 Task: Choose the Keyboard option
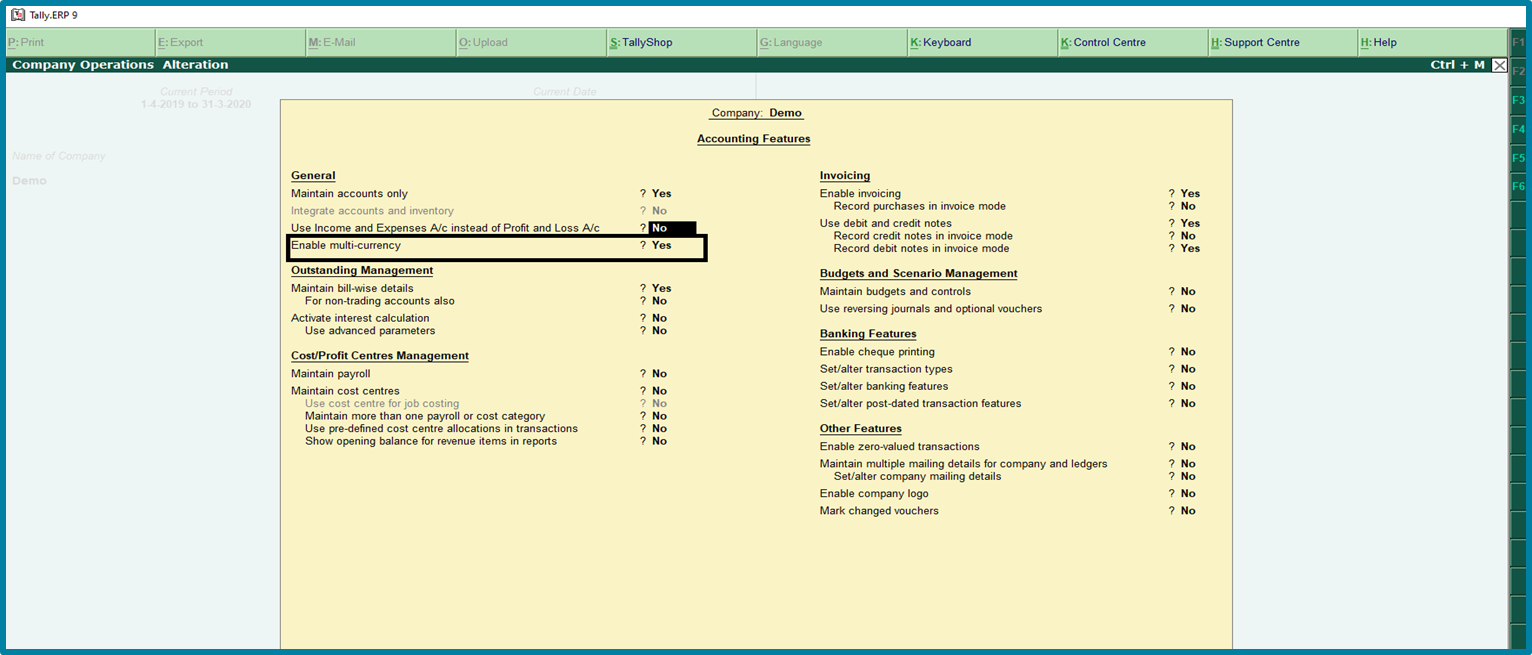pyautogui.click(x=982, y=43)
